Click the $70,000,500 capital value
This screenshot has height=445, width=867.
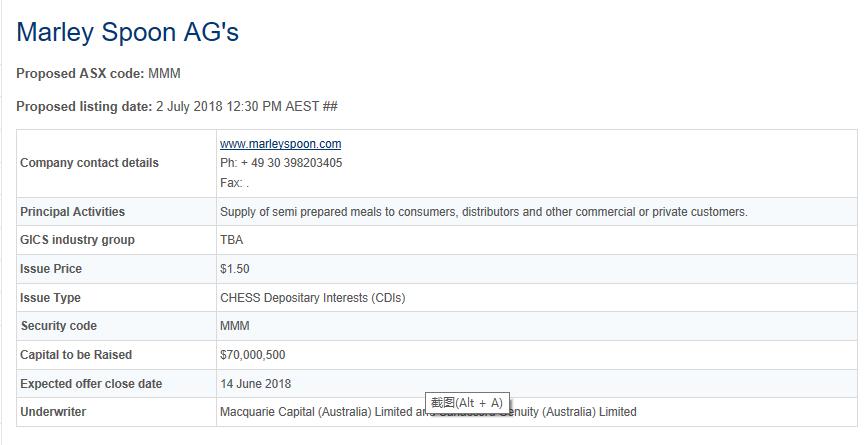click(x=252, y=355)
